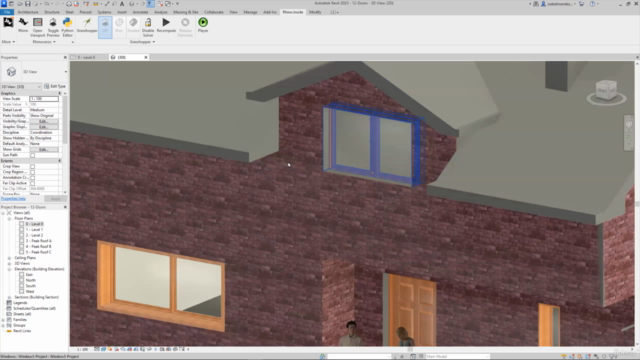Collapse the Elevations (Building Elevation) node
This screenshot has height=360, width=640.
[9, 269]
